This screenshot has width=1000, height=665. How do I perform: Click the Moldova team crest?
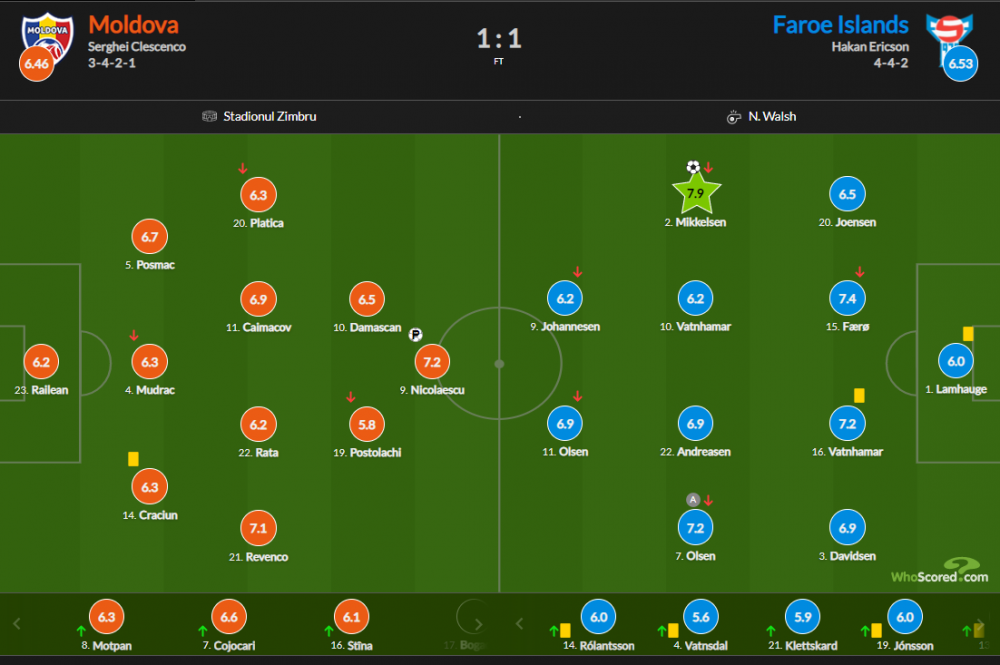[x=47, y=38]
